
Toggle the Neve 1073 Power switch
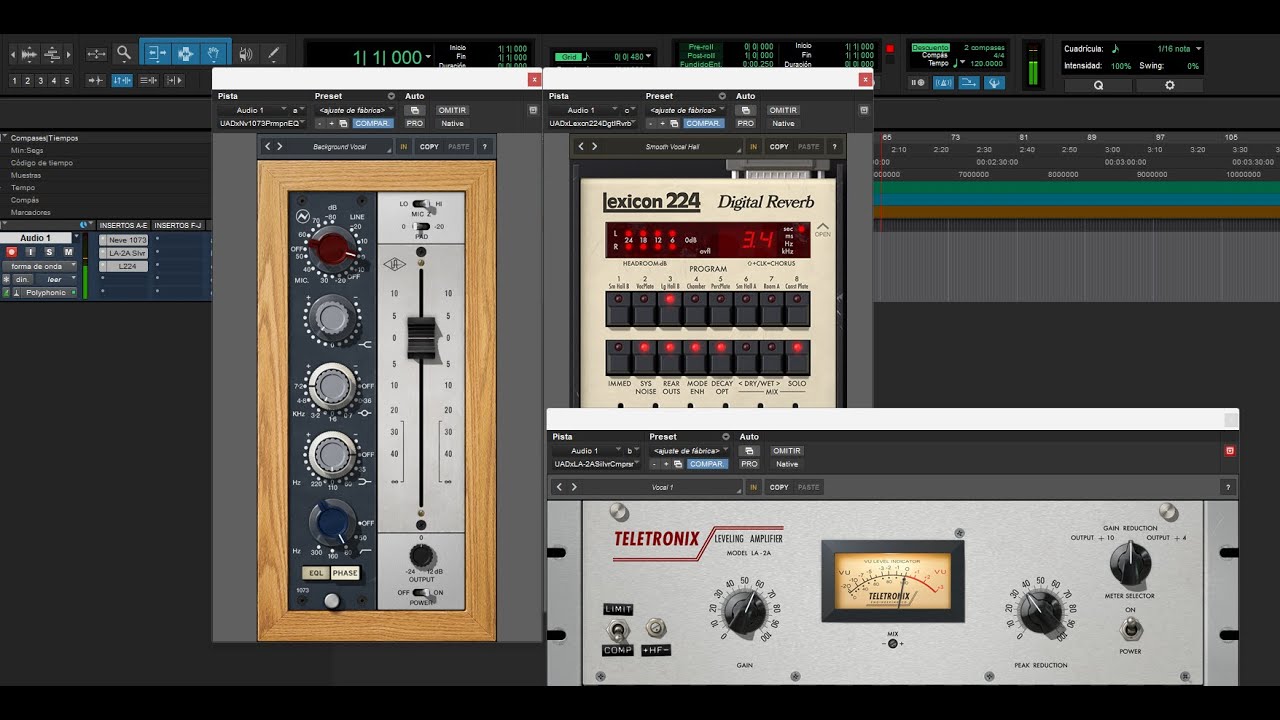422,592
